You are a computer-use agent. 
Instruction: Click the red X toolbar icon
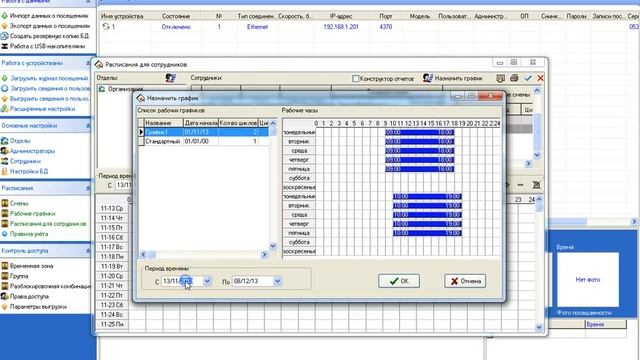[x=540, y=78]
